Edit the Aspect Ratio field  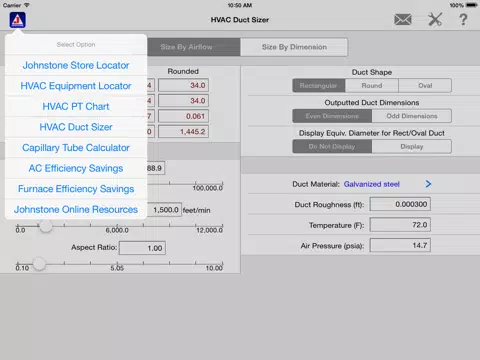[x=142, y=248]
